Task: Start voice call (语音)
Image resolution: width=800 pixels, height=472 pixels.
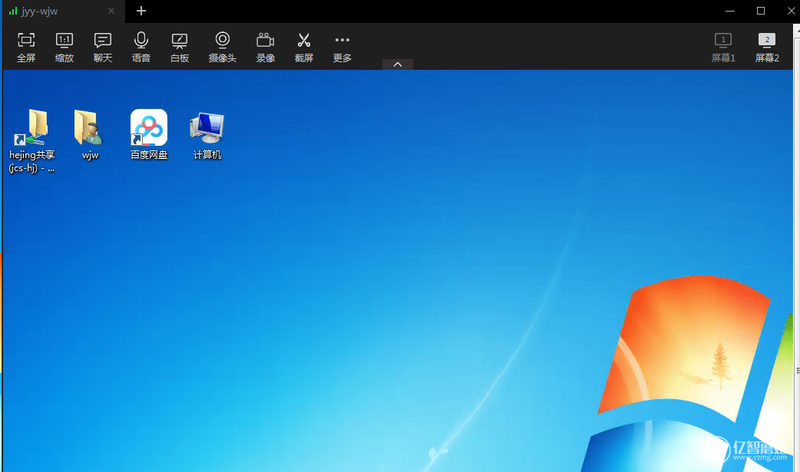Action: (x=141, y=47)
